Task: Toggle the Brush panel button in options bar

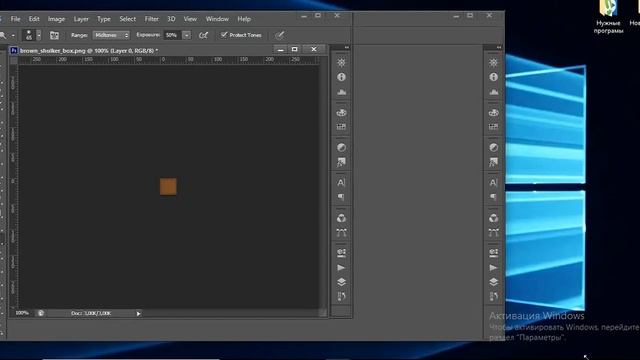Action: tap(54, 36)
